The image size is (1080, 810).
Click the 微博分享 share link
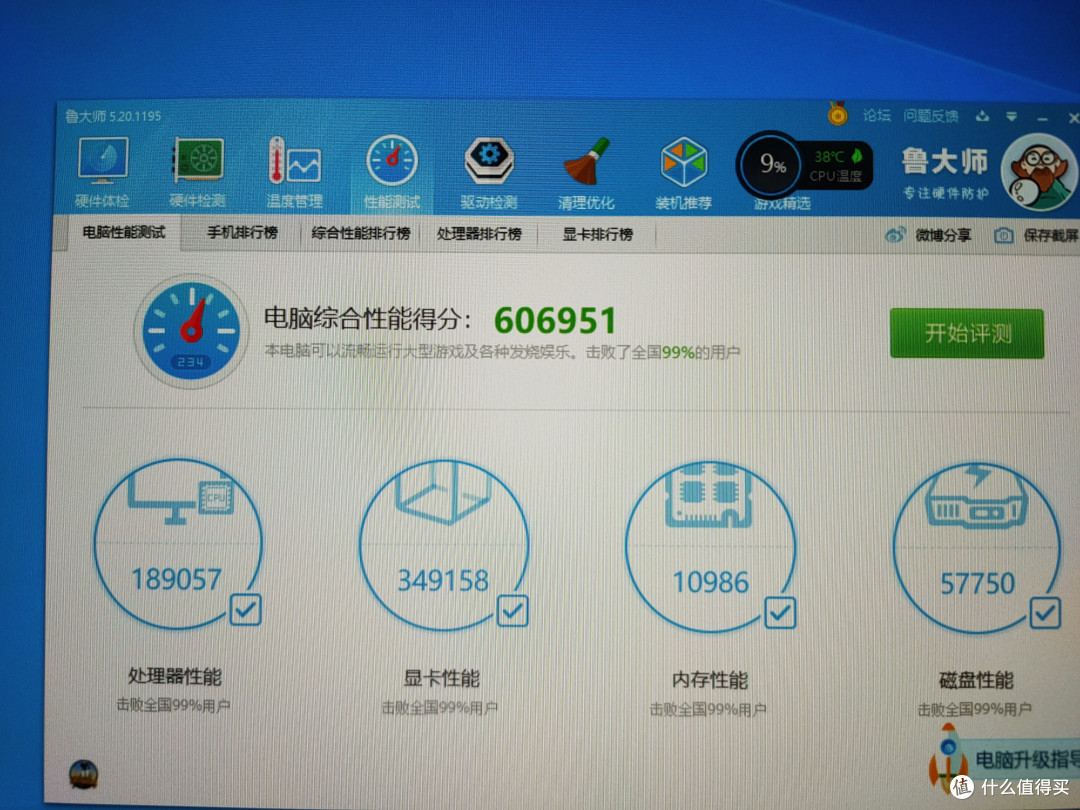coord(943,236)
